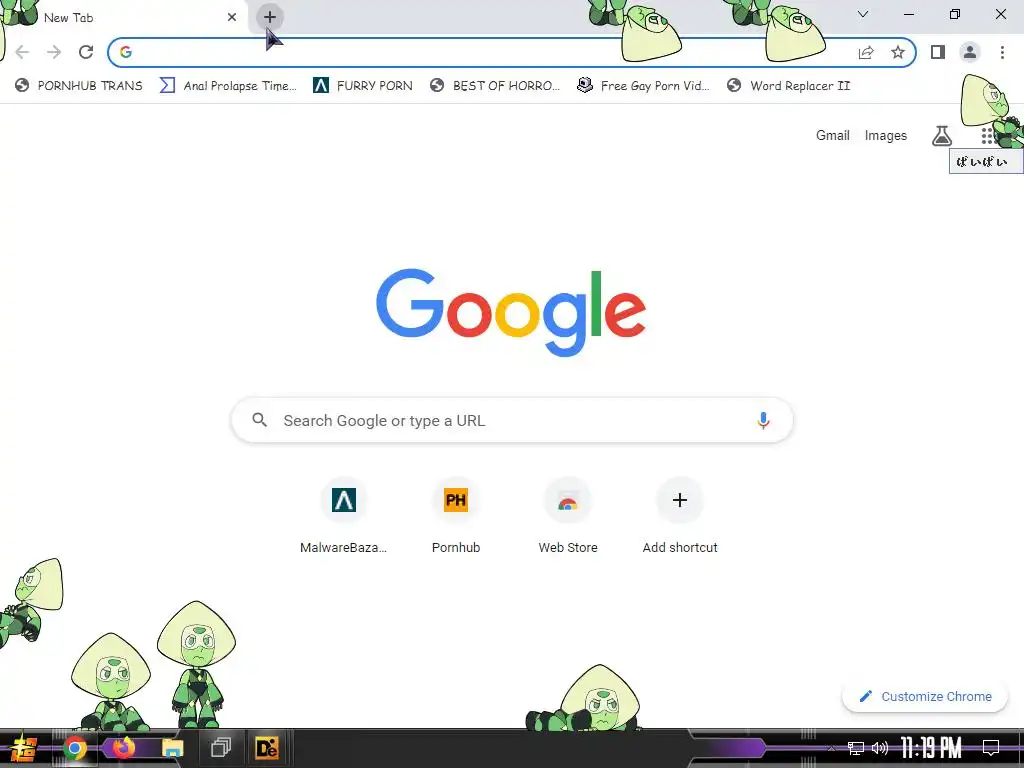Screen dimensions: 1024x768
Task: Open the Start menu button
Action: pos(22,748)
